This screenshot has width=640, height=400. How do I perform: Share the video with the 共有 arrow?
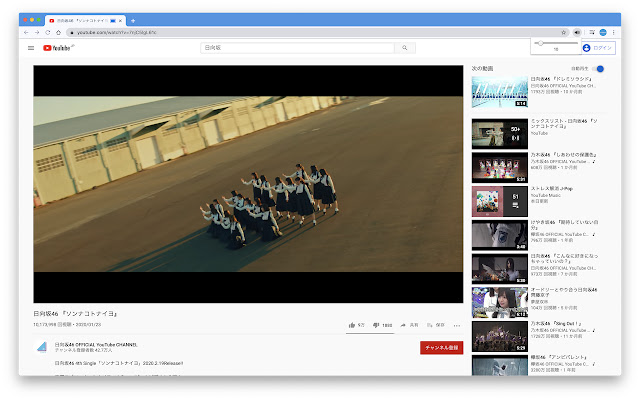(403, 325)
